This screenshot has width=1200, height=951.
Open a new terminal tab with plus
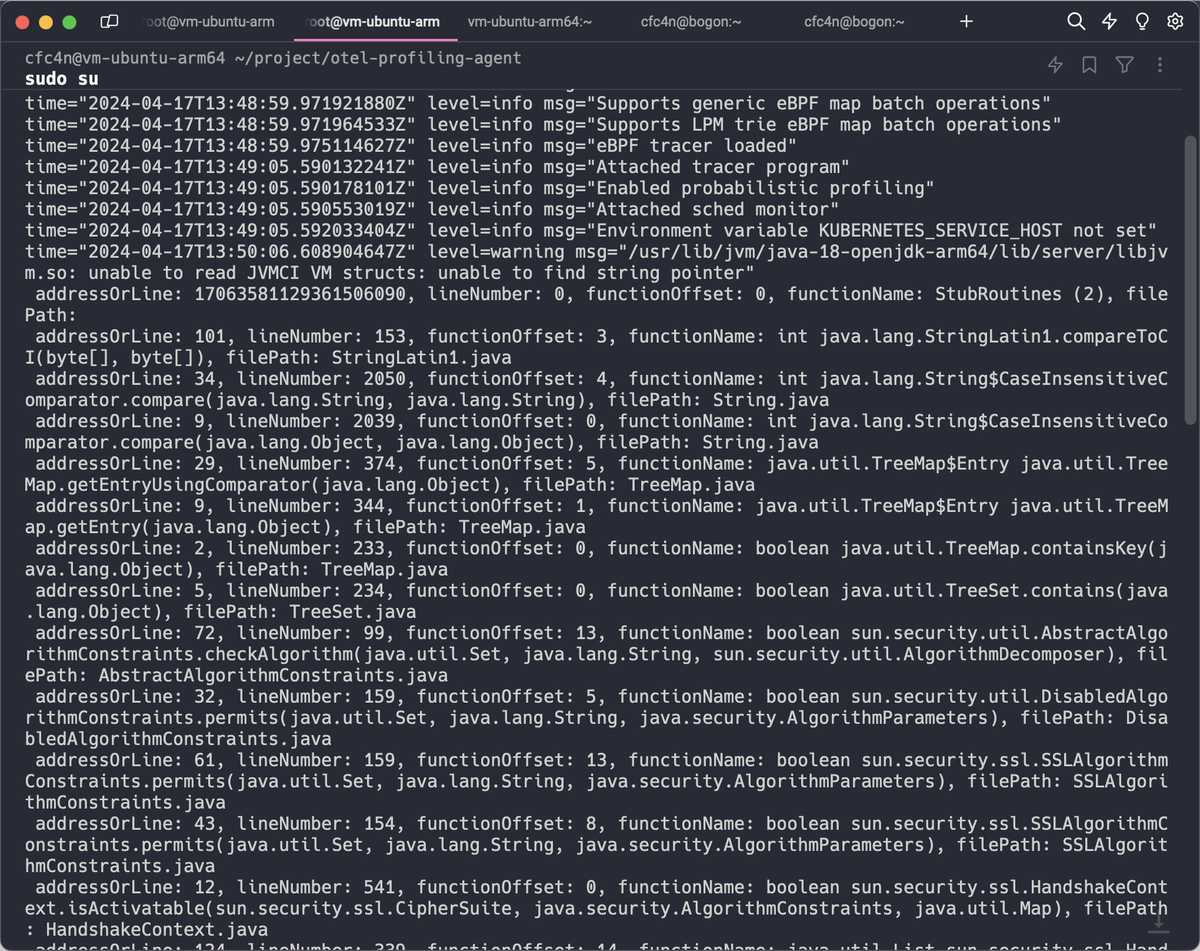tap(966, 21)
